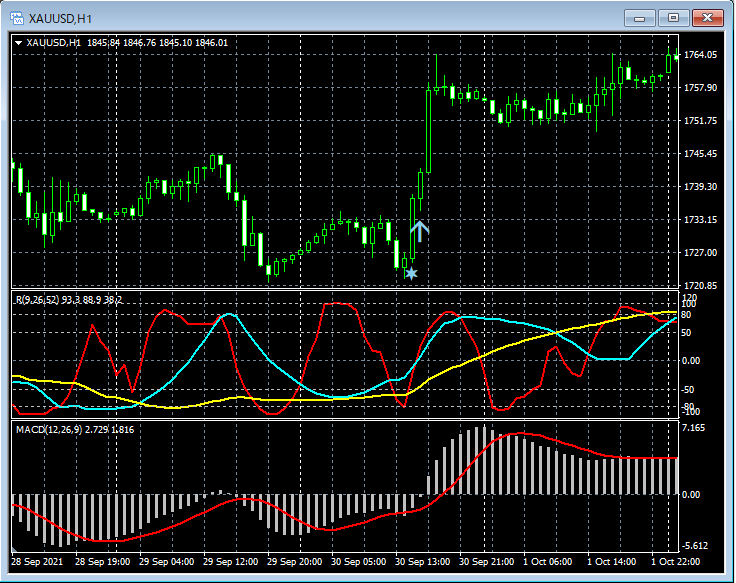
Task: Click the XAUUSD,H1 title bar text
Action: (x=62, y=17)
